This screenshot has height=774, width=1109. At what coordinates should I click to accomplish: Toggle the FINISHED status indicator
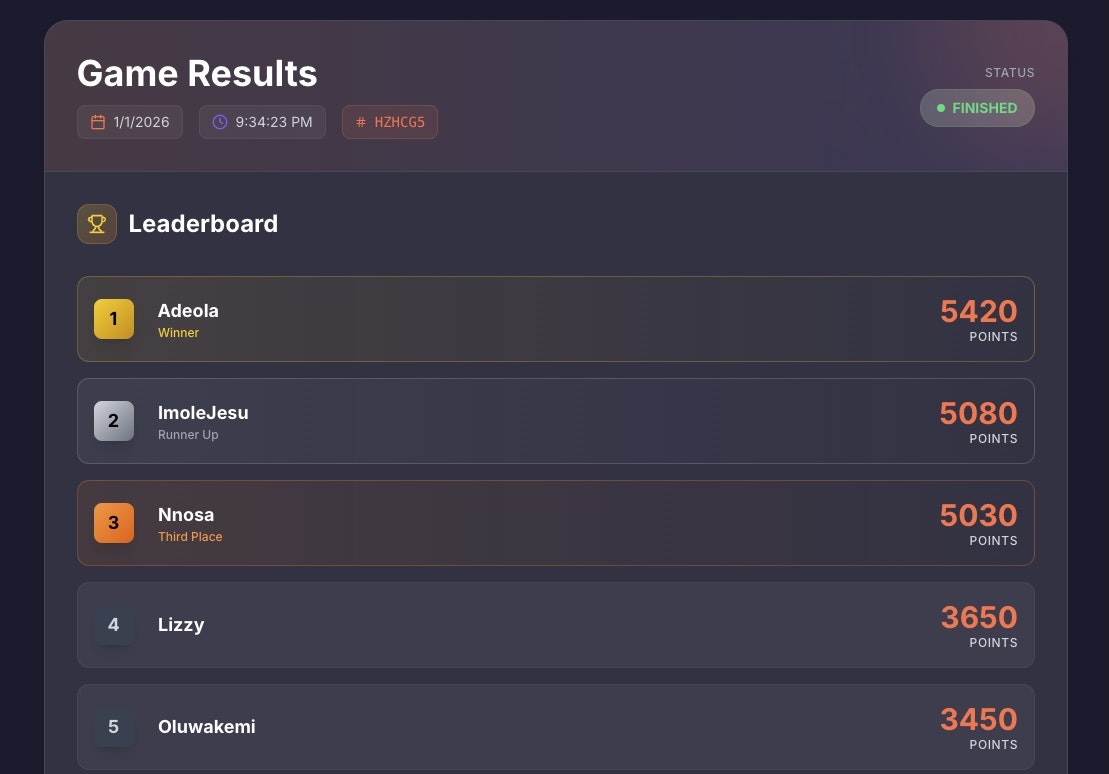[x=977, y=107]
